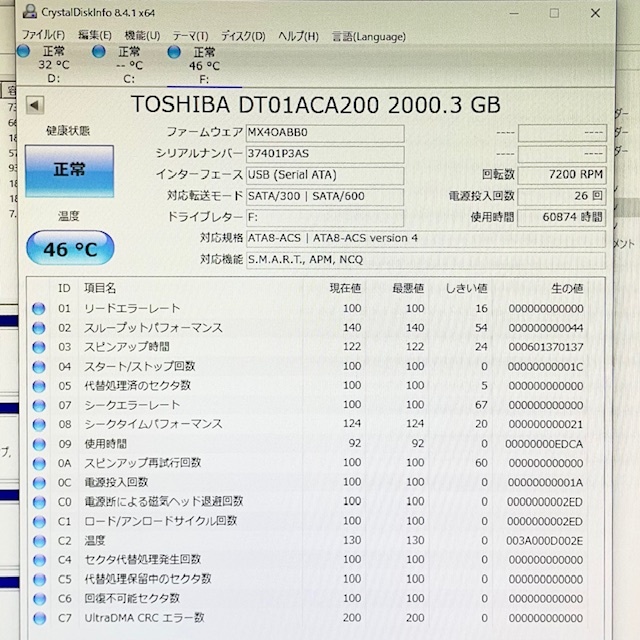Minimize the CrystalDiskInfo window
Viewport: 640px width, 640px height.
(x=514, y=13)
